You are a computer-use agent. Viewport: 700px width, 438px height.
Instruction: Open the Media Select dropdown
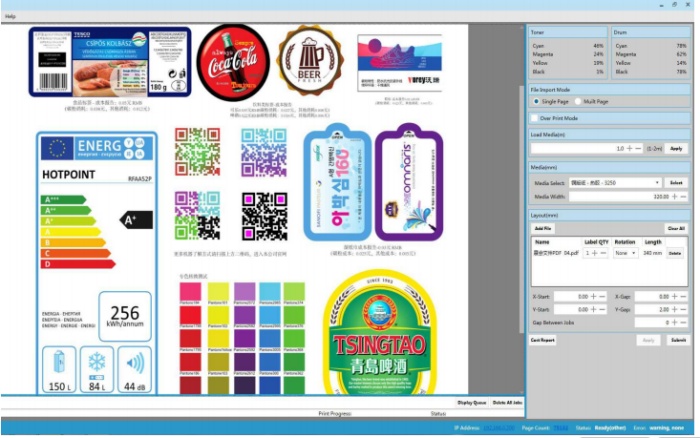tap(615, 183)
